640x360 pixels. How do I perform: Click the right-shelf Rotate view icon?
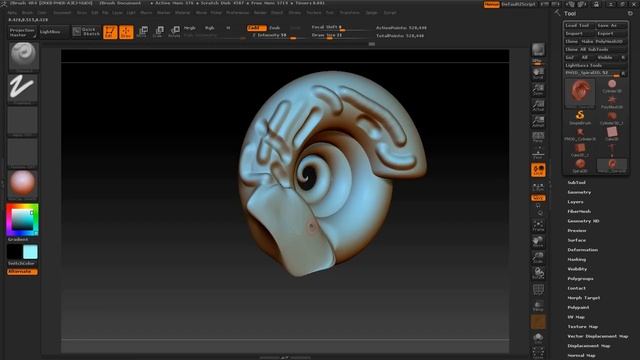[538, 273]
